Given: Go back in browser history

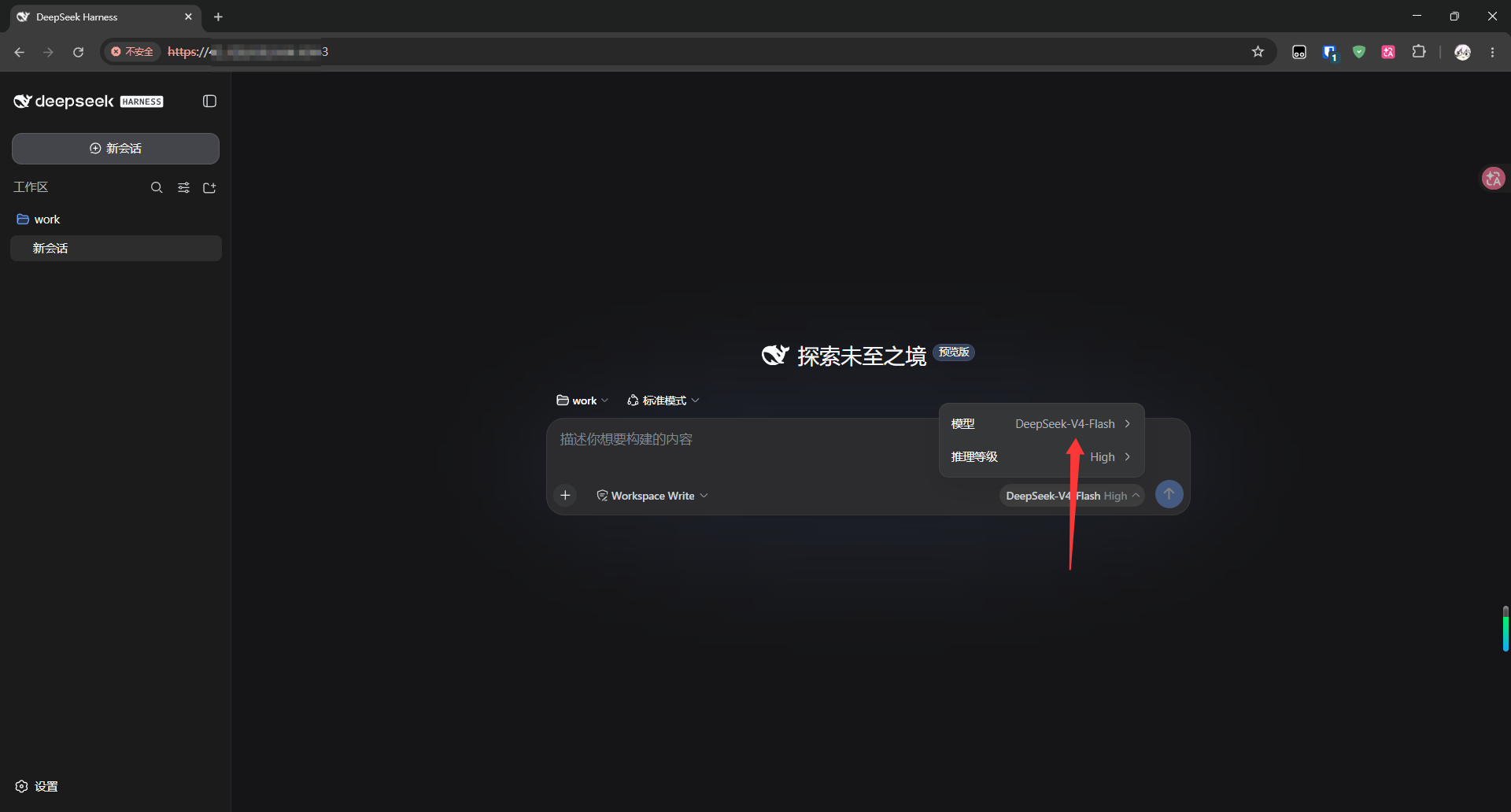Looking at the screenshot, I should tap(20, 52).
